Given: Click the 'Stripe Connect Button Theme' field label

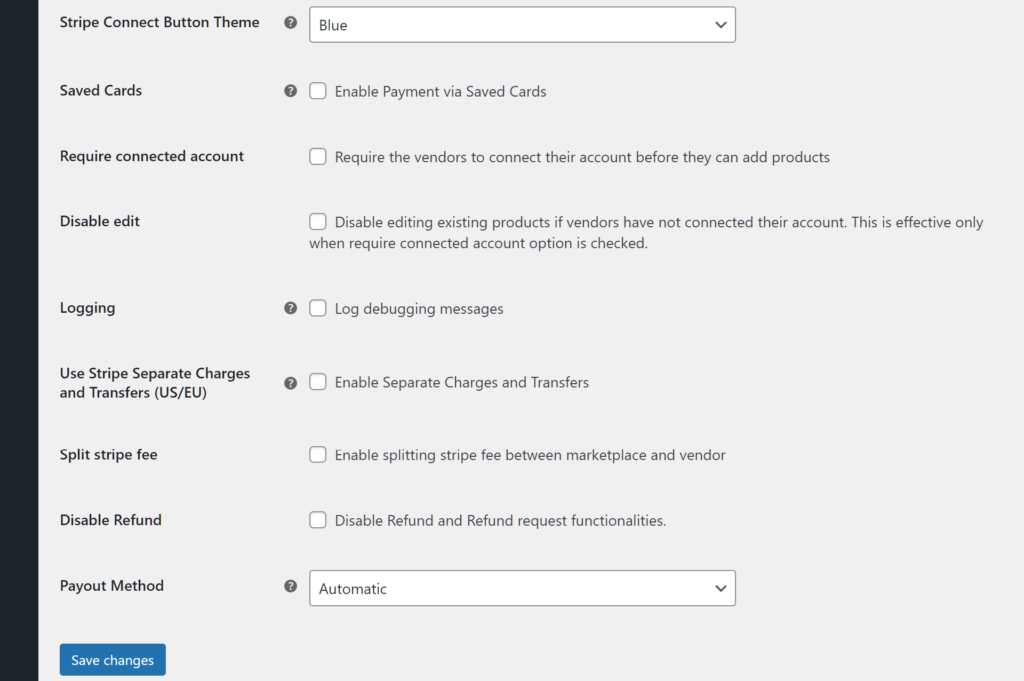Looking at the screenshot, I should [x=159, y=22].
